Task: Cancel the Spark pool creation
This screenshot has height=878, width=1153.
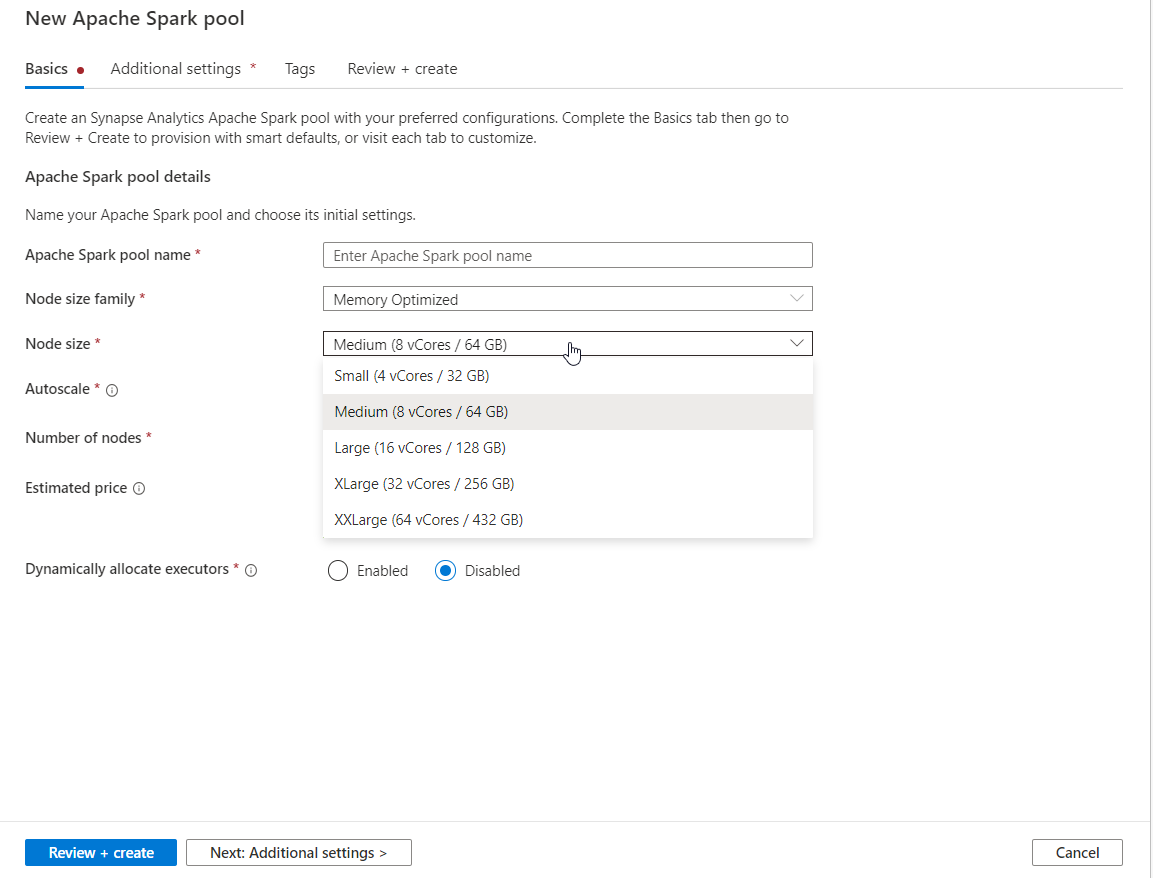Action: (1077, 852)
